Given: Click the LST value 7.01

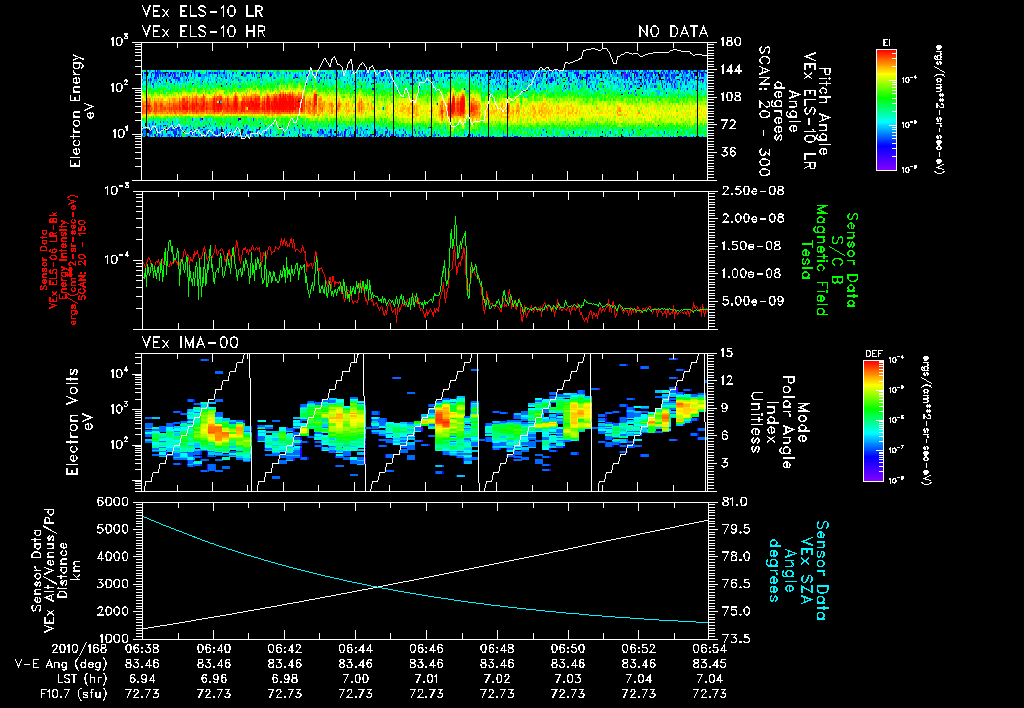Looking at the screenshot, I should coord(426,679).
